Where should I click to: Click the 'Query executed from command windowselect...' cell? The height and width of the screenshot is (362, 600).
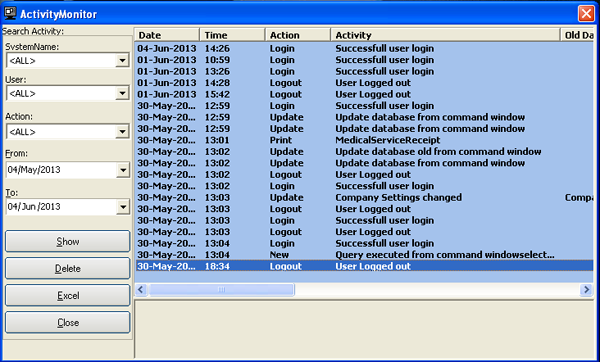445,255
